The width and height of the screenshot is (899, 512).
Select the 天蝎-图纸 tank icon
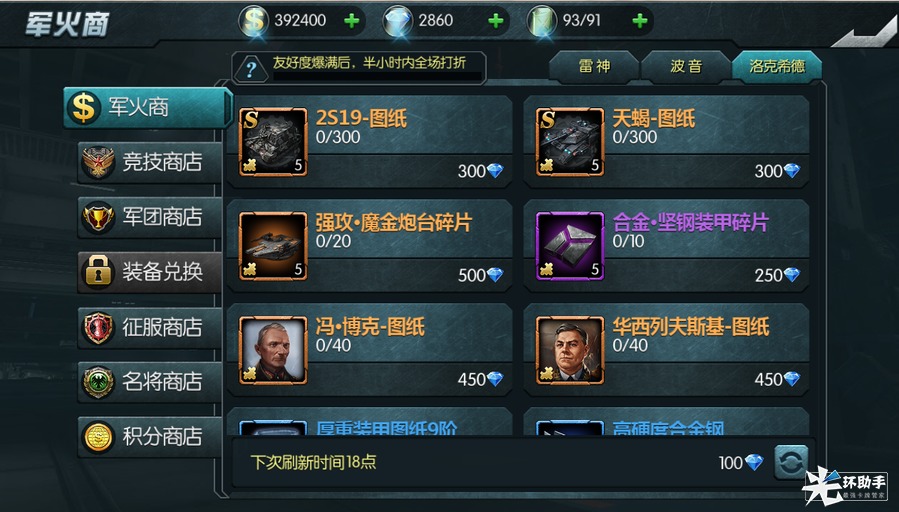click(x=570, y=142)
